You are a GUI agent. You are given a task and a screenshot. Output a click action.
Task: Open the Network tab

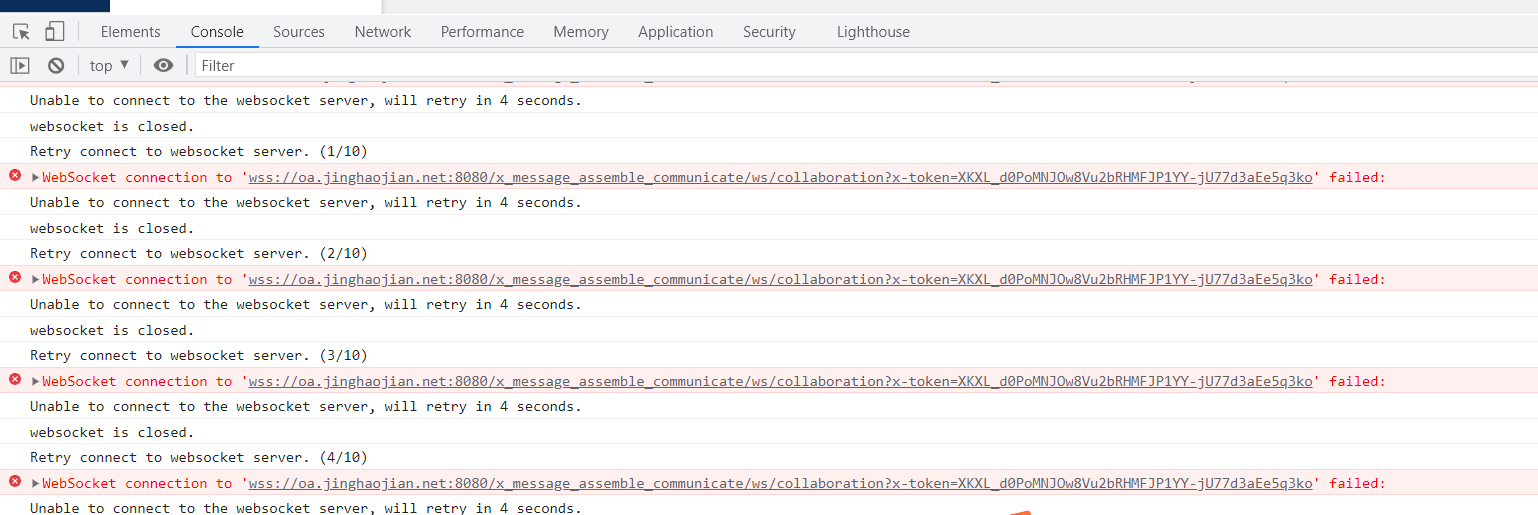[x=383, y=32]
